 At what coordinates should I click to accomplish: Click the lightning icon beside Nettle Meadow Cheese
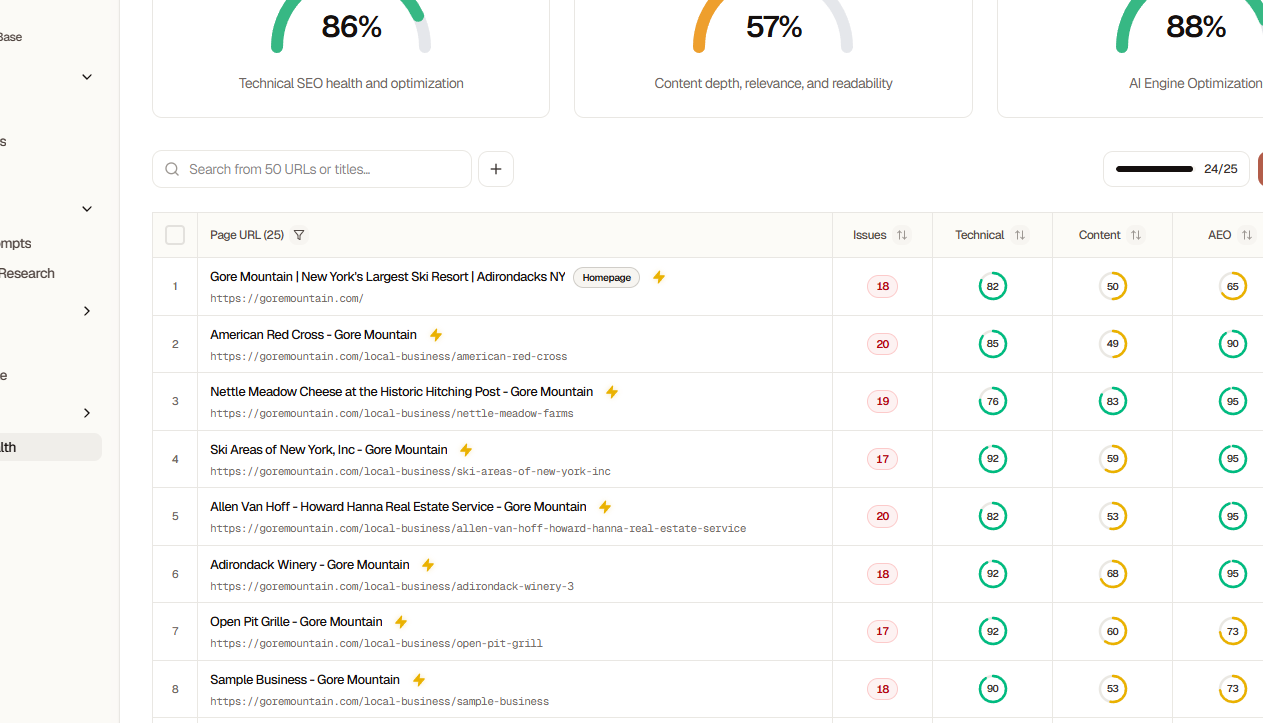pyautogui.click(x=612, y=392)
